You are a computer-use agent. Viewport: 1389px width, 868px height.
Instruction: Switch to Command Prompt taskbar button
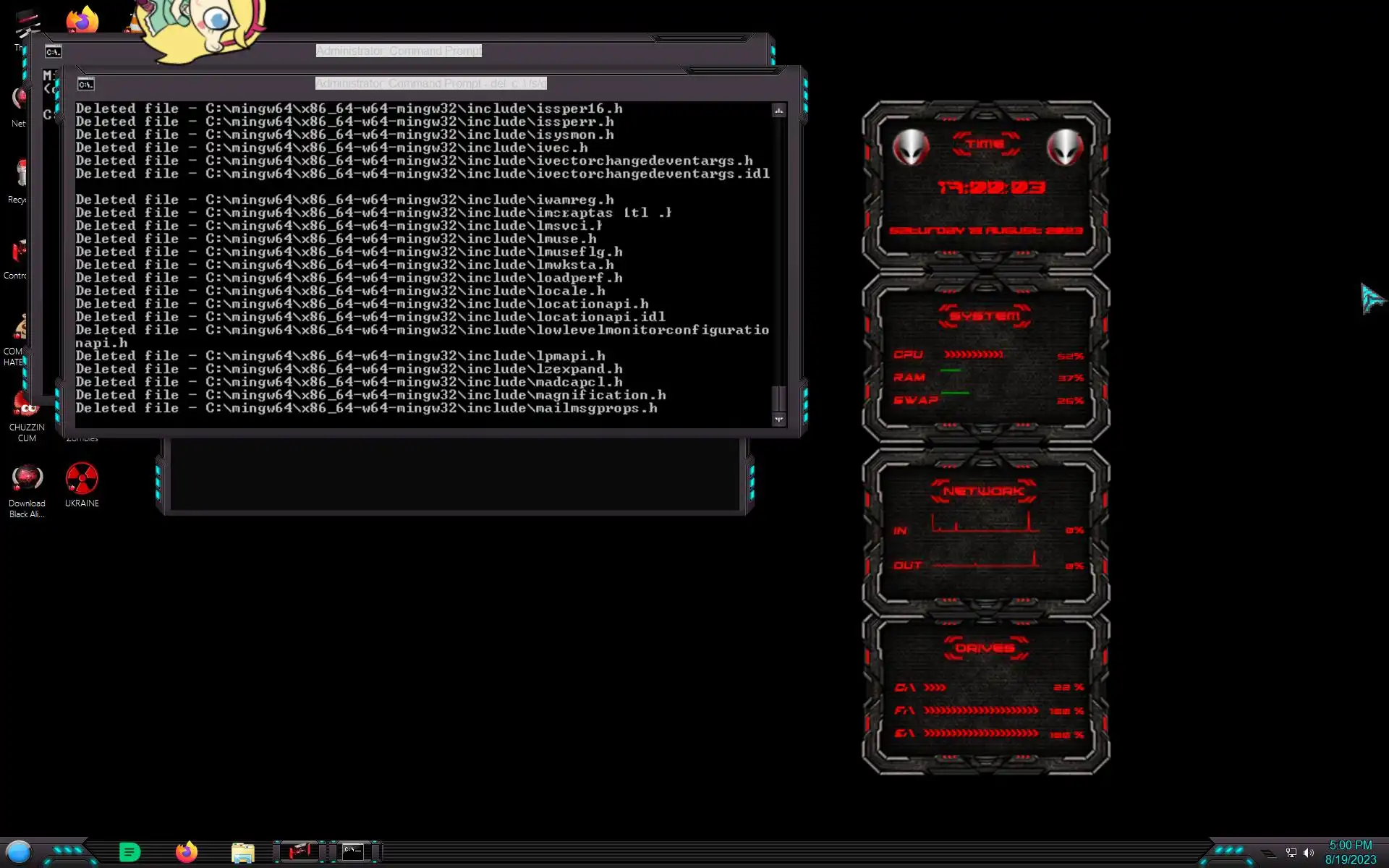point(354,851)
